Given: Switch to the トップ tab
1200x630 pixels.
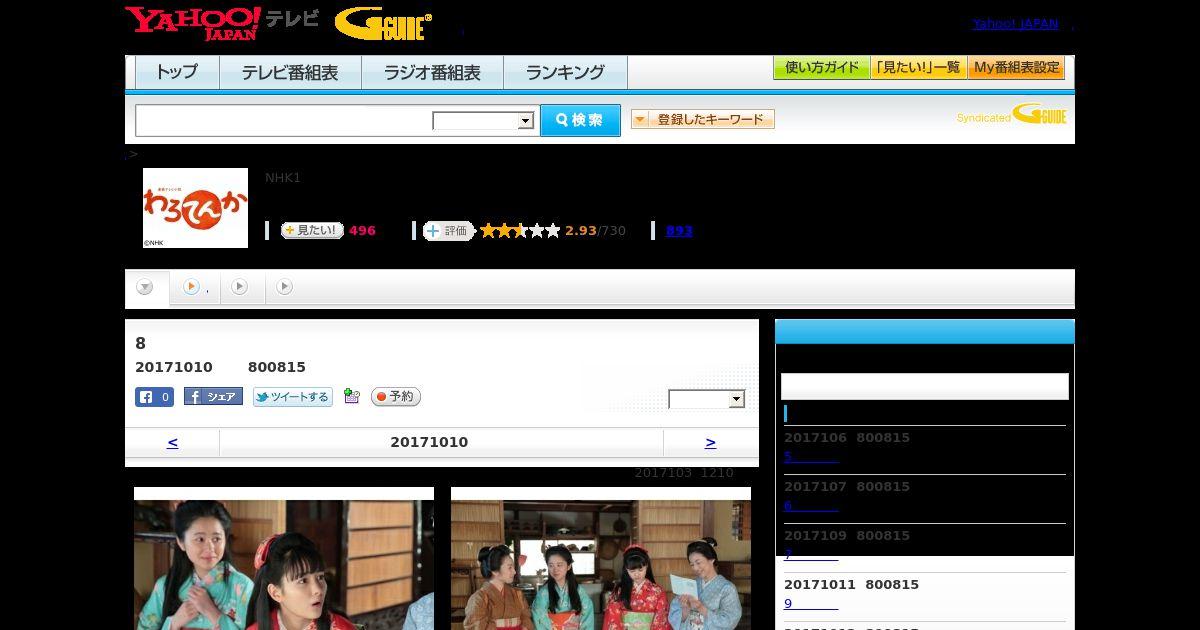Looking at the screenshot, I should point(177,72).
